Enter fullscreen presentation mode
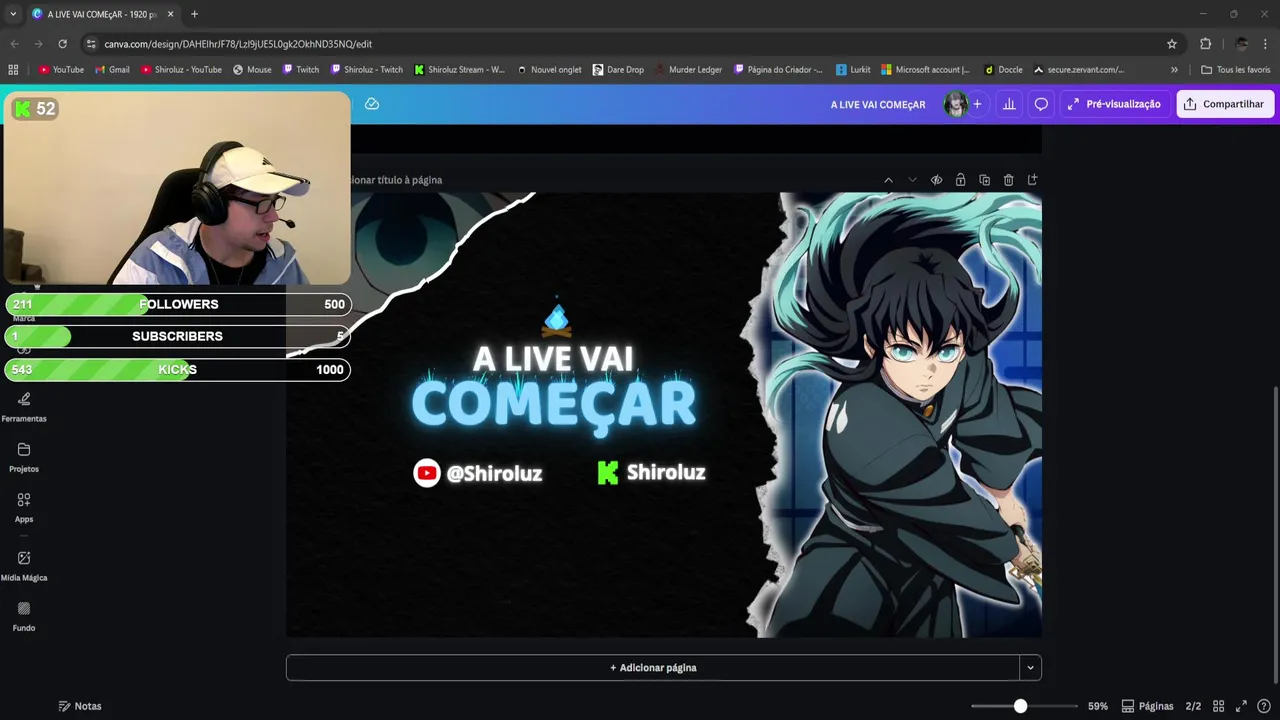The height and width of the screenshot is (720, 1280). click(x=1241, y=706)
